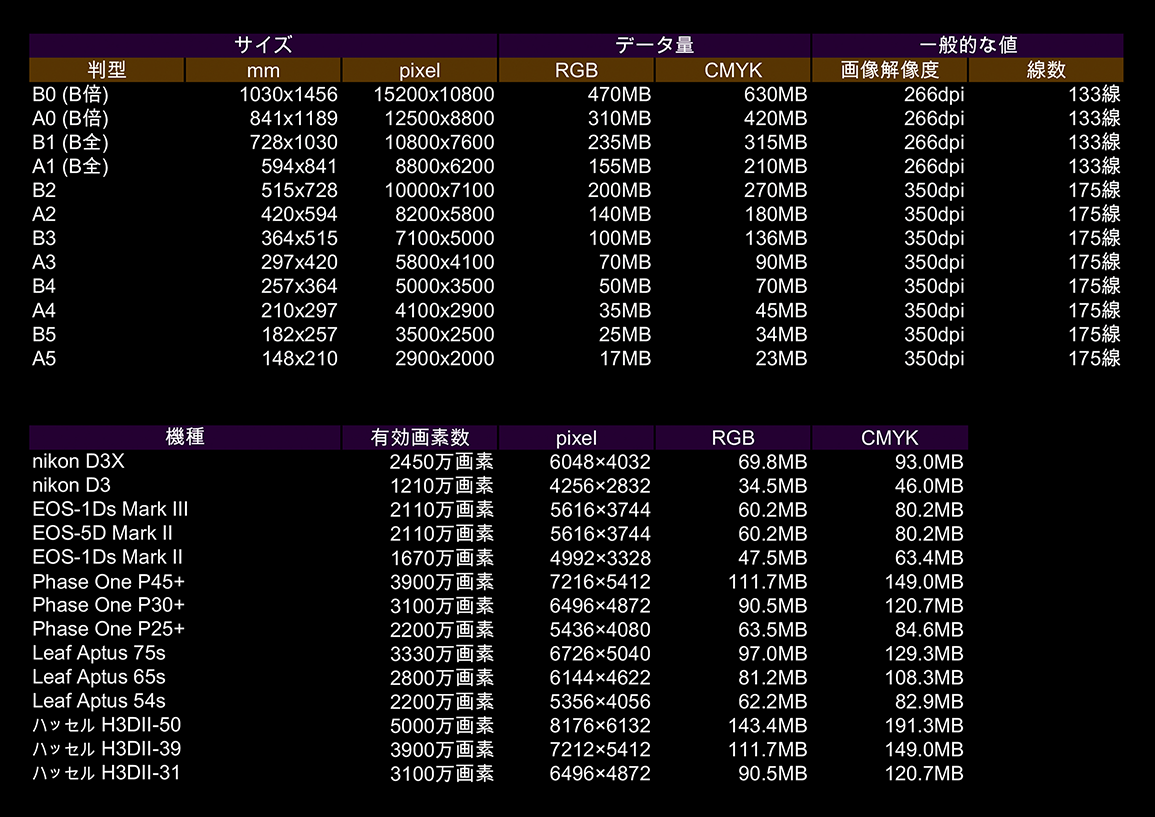The height and width of the screenshot is (817, 1155).
Task: Click the Phase One P30+ label
Action: point(108,606)
